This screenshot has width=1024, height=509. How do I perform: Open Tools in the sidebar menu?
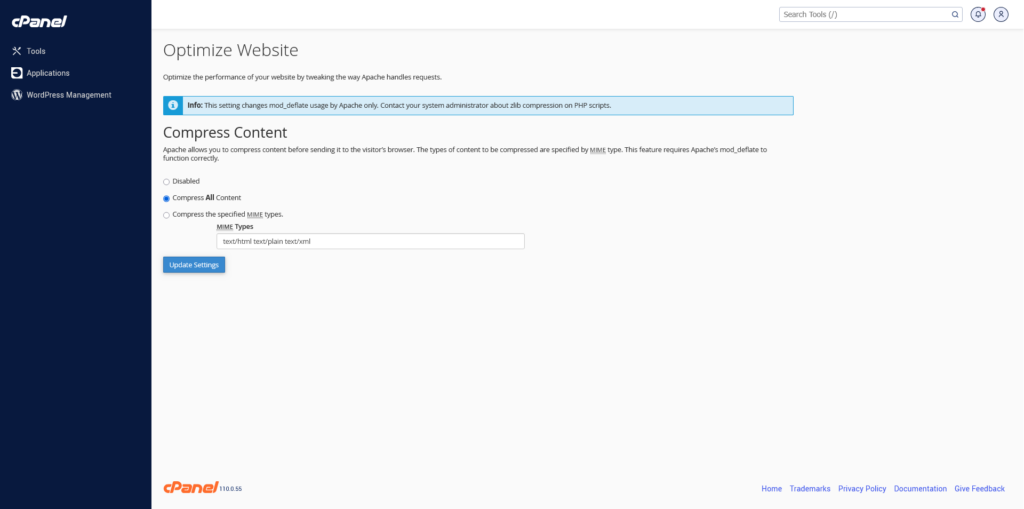[36, 51]
